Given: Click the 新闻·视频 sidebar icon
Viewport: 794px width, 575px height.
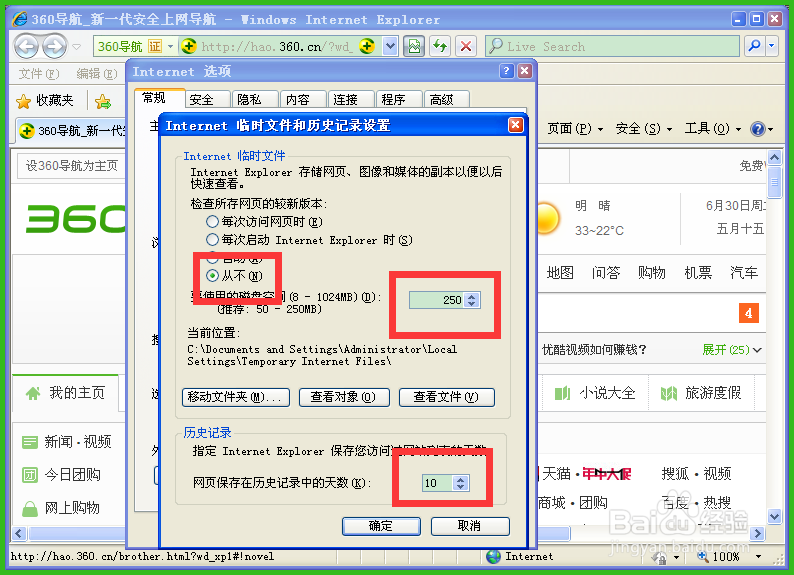Looking at the screenshot, I should click(30, 442).
